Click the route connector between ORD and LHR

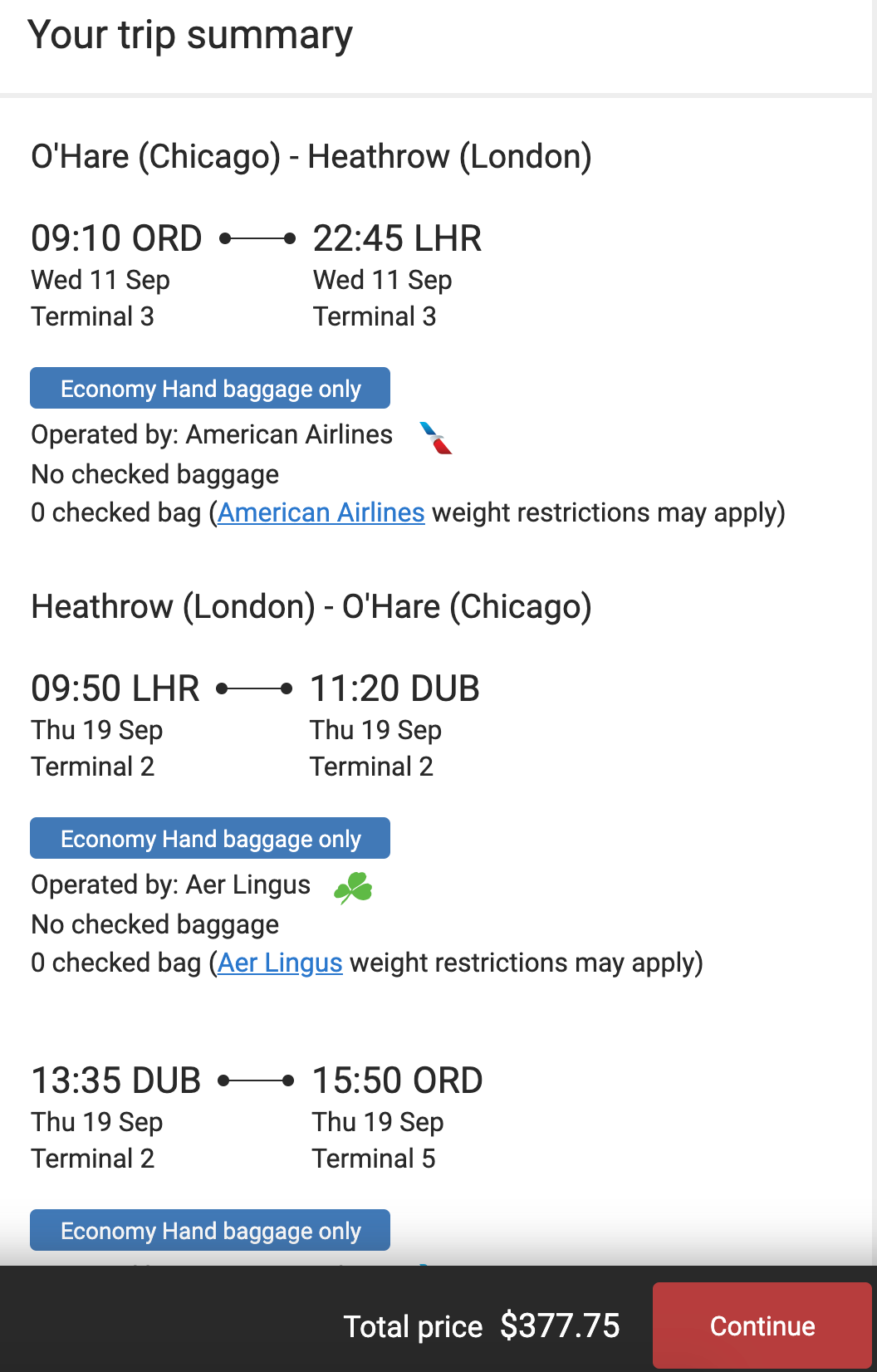click(x=257, y=239)
